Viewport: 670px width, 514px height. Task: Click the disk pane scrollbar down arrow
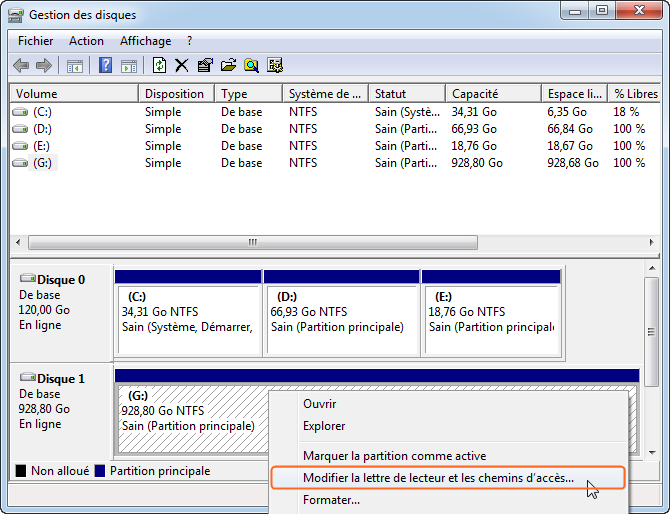(652, 452)
